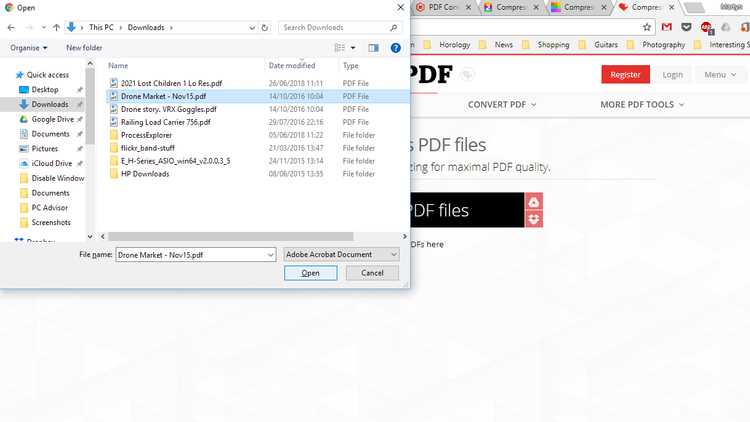Click the Cancel button

[x=372, y=273]
